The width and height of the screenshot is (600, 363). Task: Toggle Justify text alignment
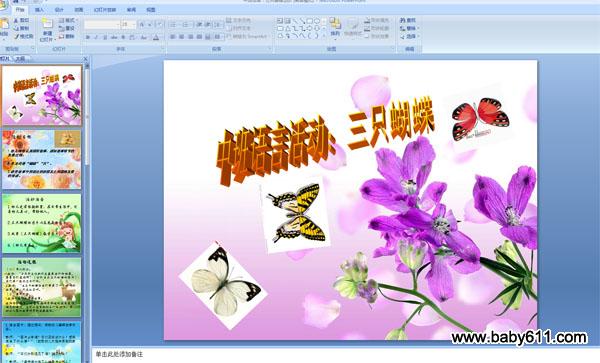pyautogui.click(x=199, y=37)
